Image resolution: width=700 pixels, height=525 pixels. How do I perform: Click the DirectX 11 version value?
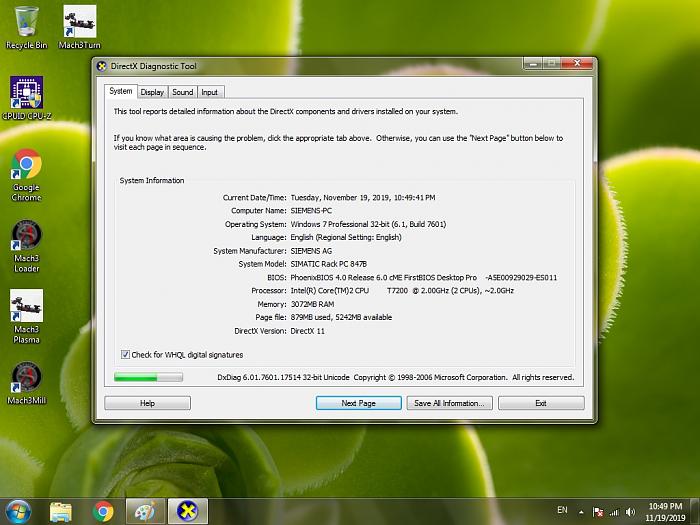(x=308, y=331)
